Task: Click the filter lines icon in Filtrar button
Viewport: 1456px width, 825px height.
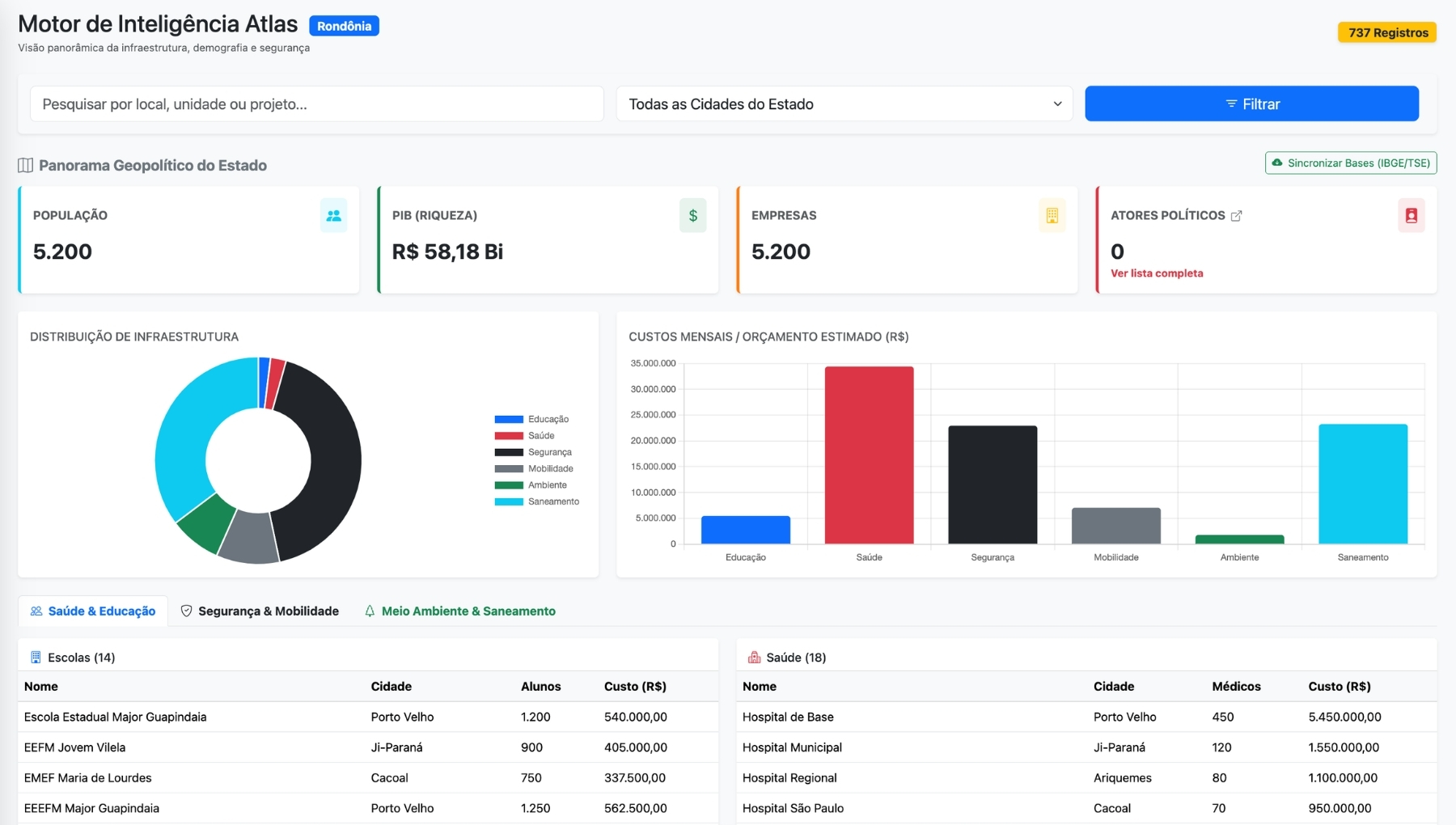Action: 1231,104
